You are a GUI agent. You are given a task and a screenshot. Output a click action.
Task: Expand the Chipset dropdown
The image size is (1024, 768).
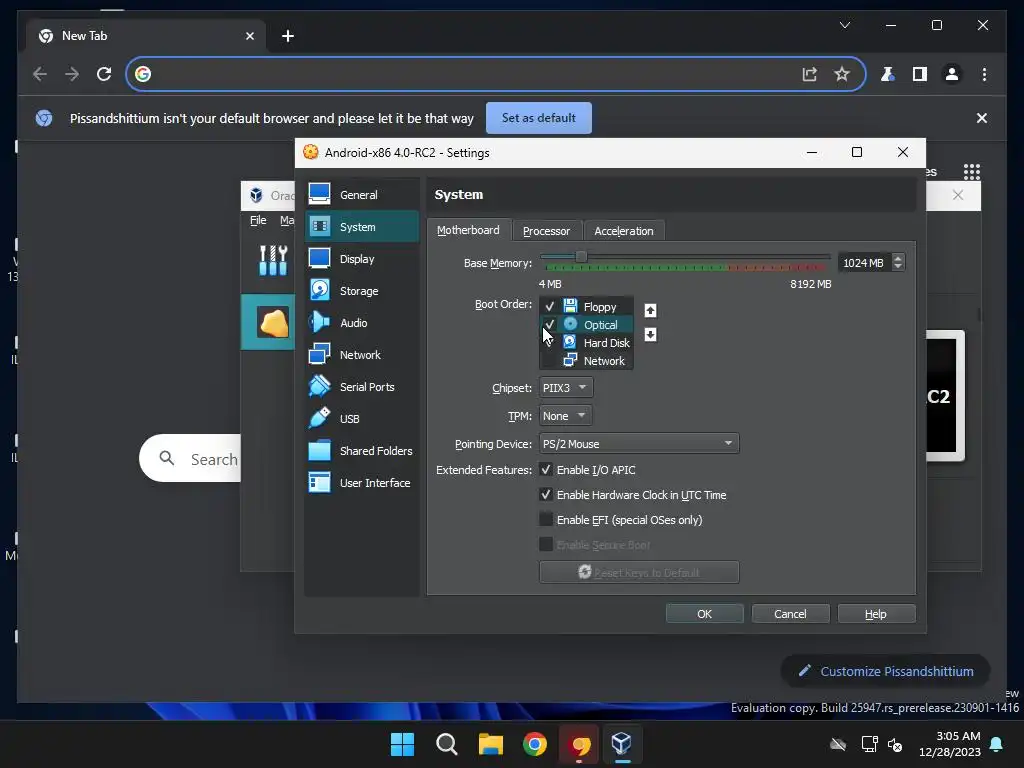click(x=566, y=387)
